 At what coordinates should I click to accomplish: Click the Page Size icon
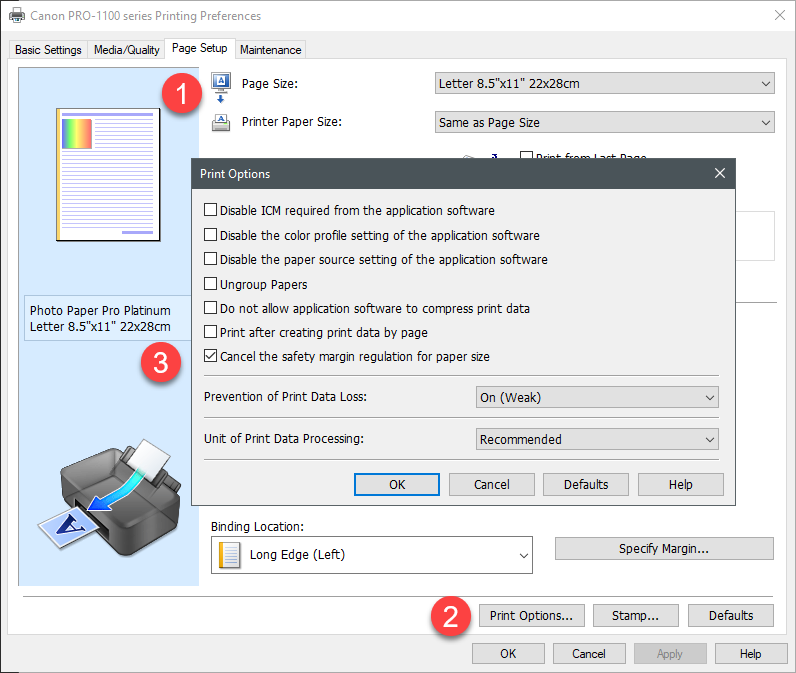221,86
